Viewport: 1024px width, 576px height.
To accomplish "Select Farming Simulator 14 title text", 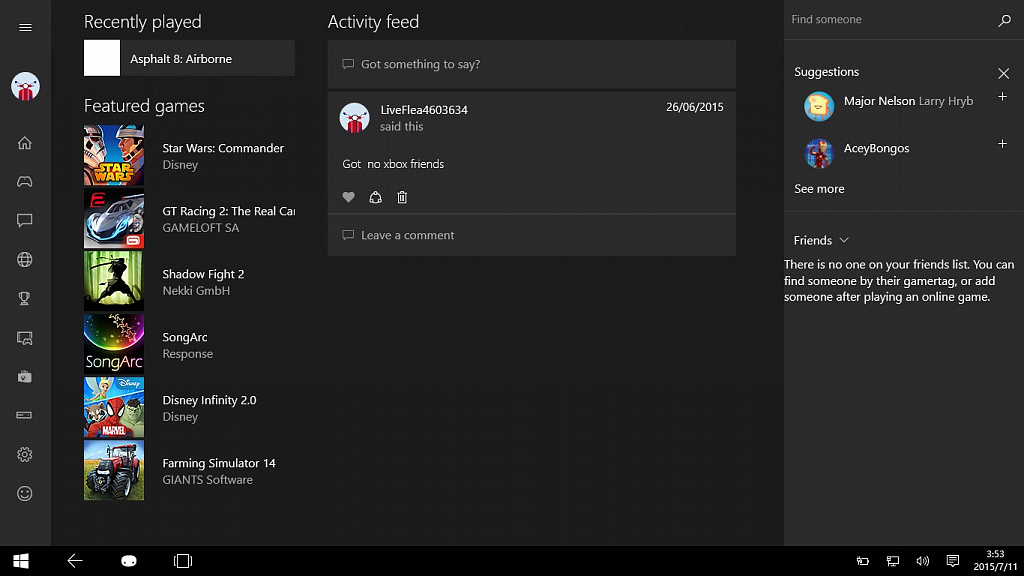I will (x=219, y=463).
